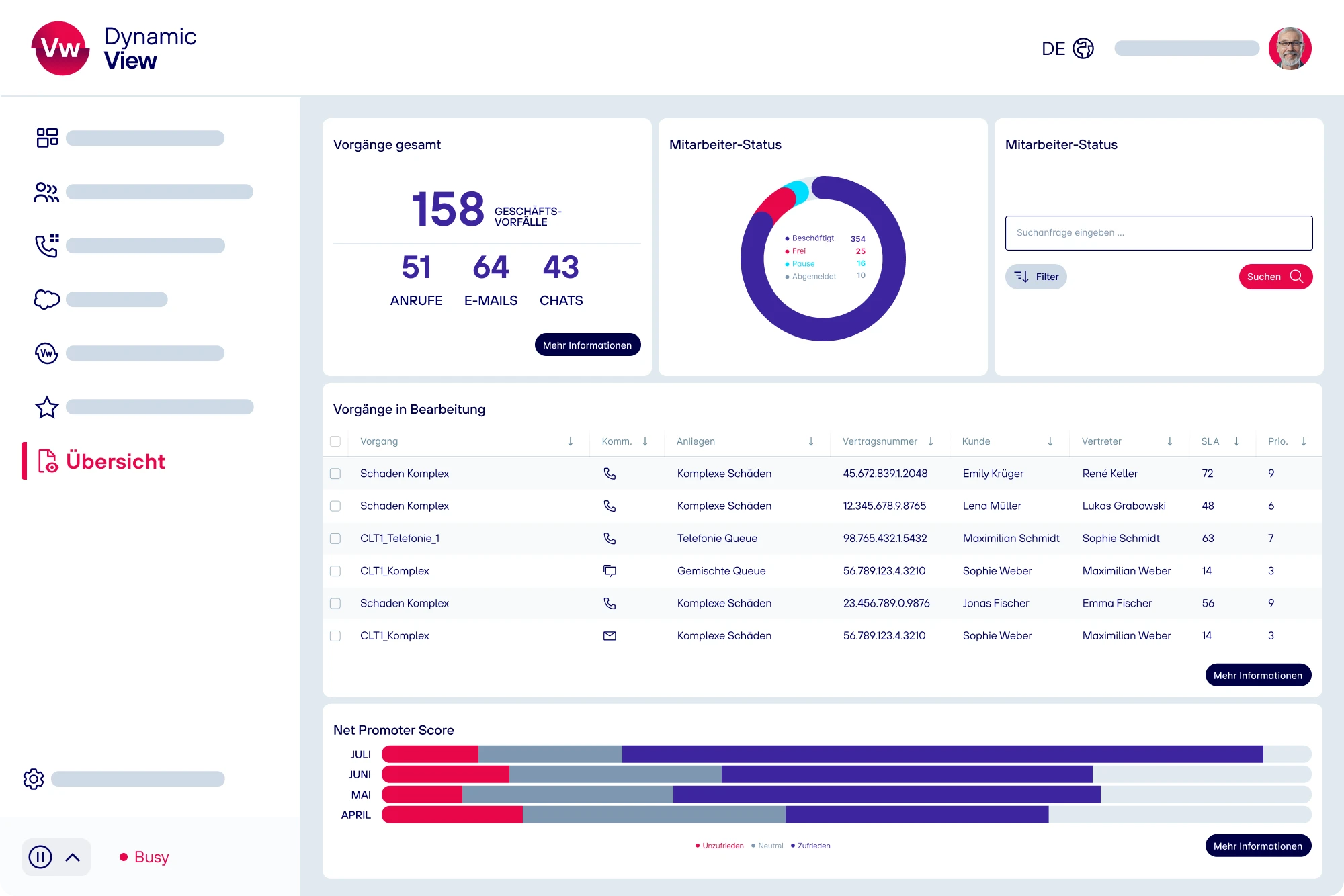Click the red Suchen button
The width and height of the screenshot is (1344, 896).
click(x=1275, y=277)
